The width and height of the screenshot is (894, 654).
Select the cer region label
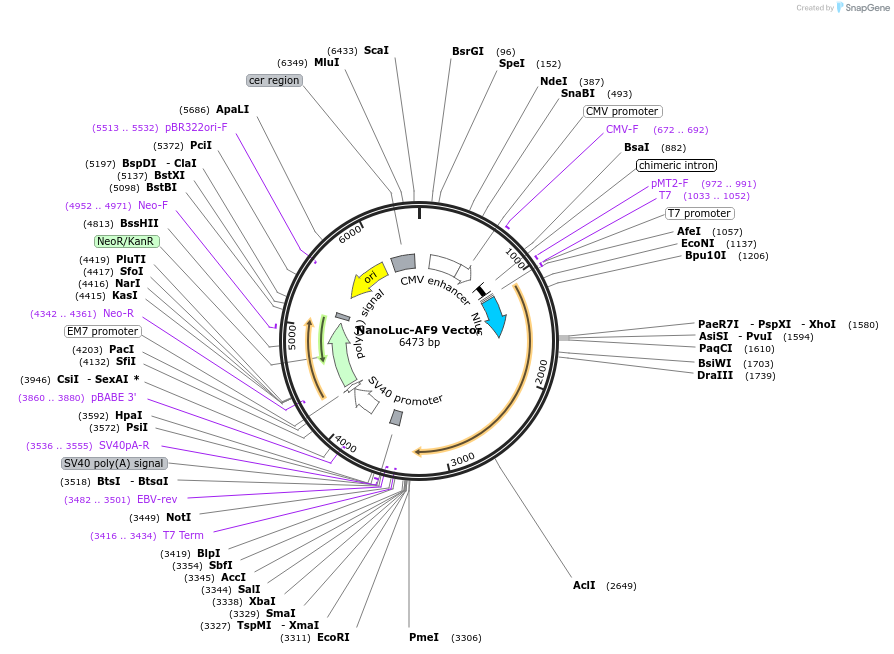[273, 80]
